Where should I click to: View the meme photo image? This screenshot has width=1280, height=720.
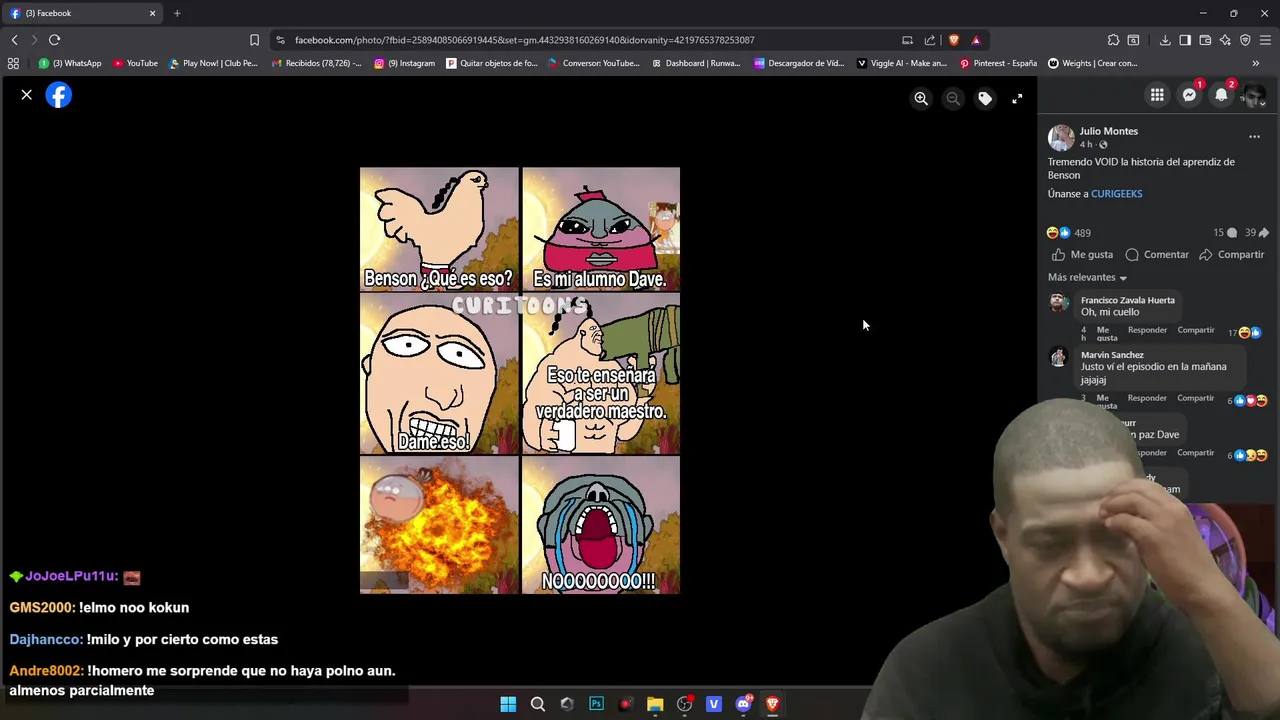[x=520, y=380]
